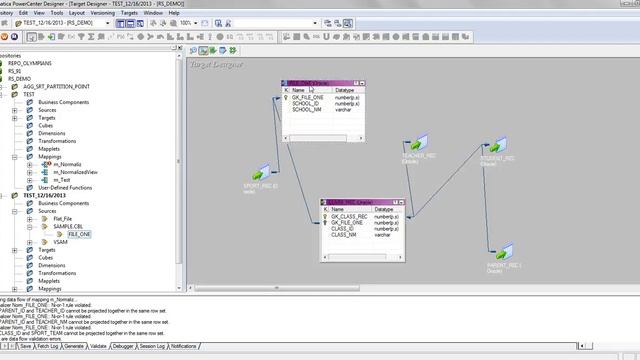Close the Navigator panel with X button
The height and width of the screenshot is (360, 640).
click(180, 48)
